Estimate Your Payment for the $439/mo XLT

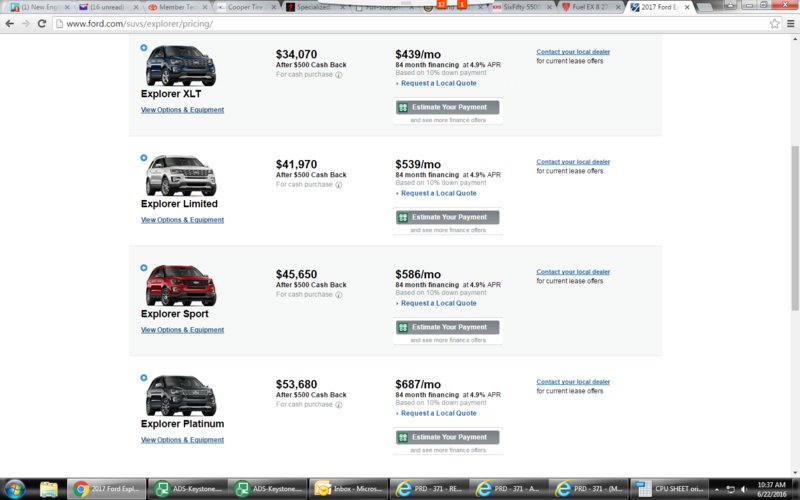point(447,107)
